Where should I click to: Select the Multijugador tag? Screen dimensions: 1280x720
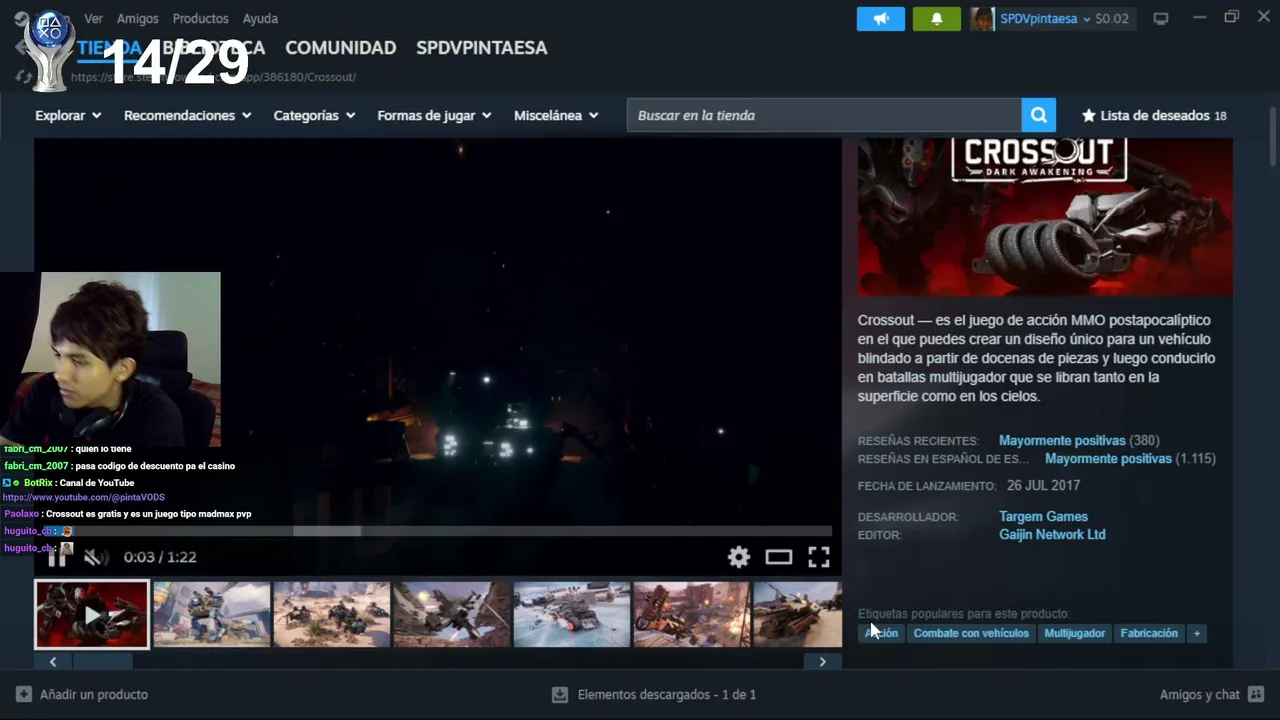point(1075,633)
